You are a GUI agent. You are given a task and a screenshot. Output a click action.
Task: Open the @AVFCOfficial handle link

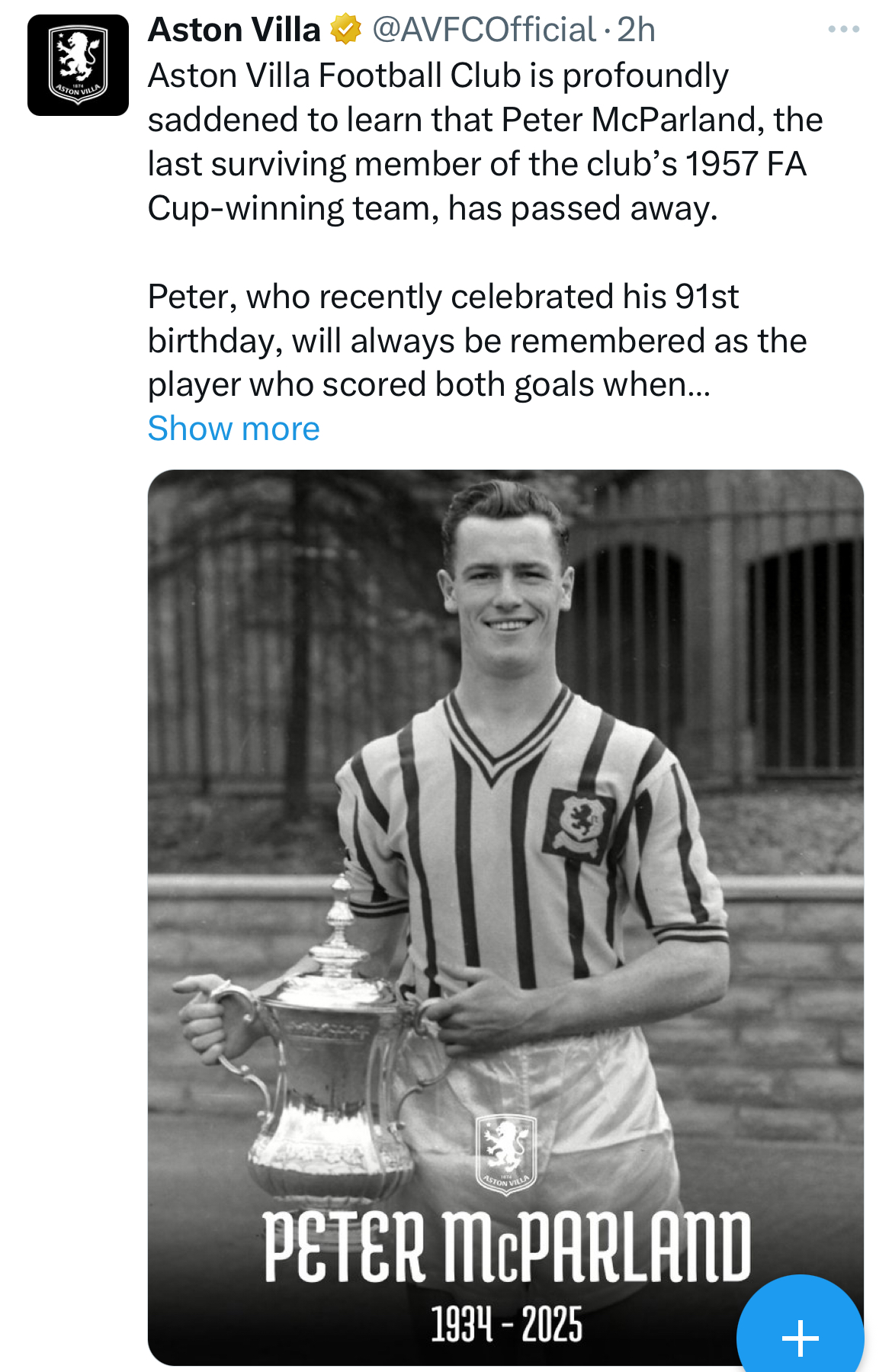(x=484, y=30)
